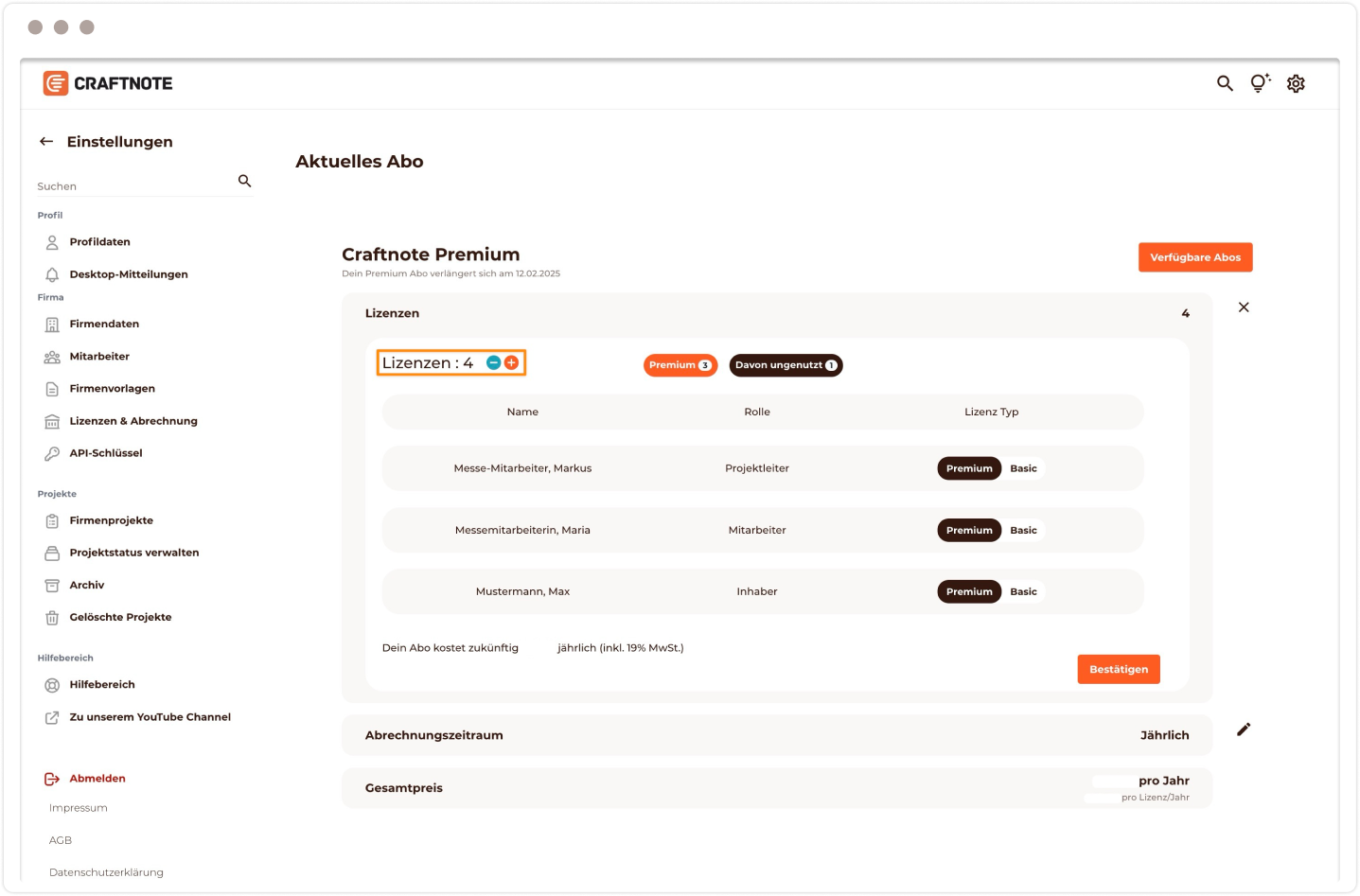Open Lizenzen & Abrechnung settings
The width and height of the screenshot is (1360, 896).
[133, 421]
